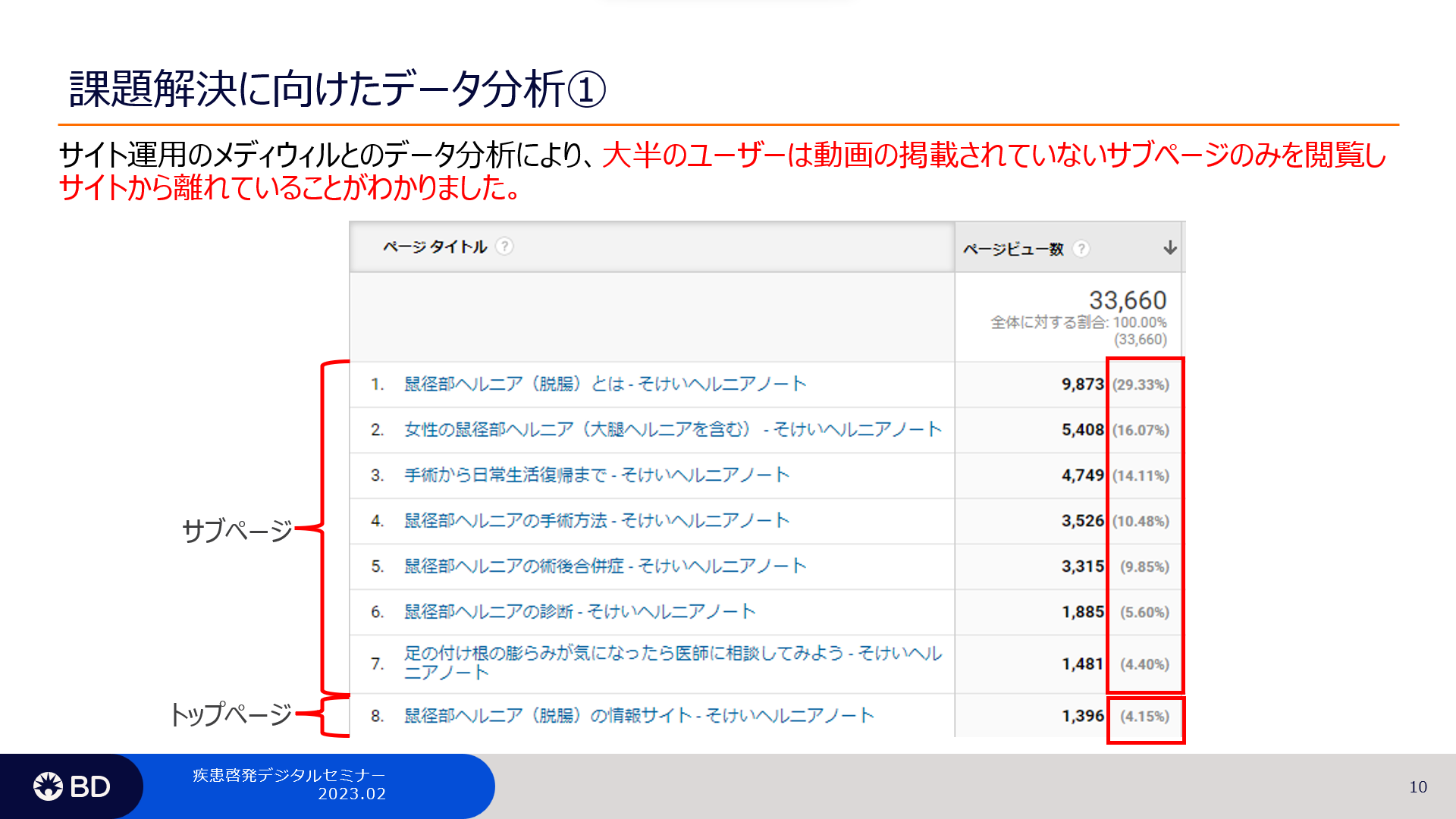The width and height of the screenshot is (1456, 819).
Task: Click percentage (9.85%)
Action: click(x=1144, y=566)
